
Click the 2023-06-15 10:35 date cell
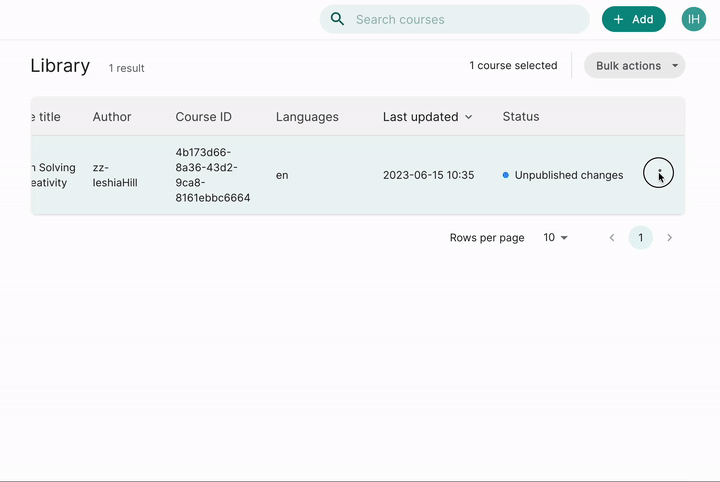coord(428,175)
